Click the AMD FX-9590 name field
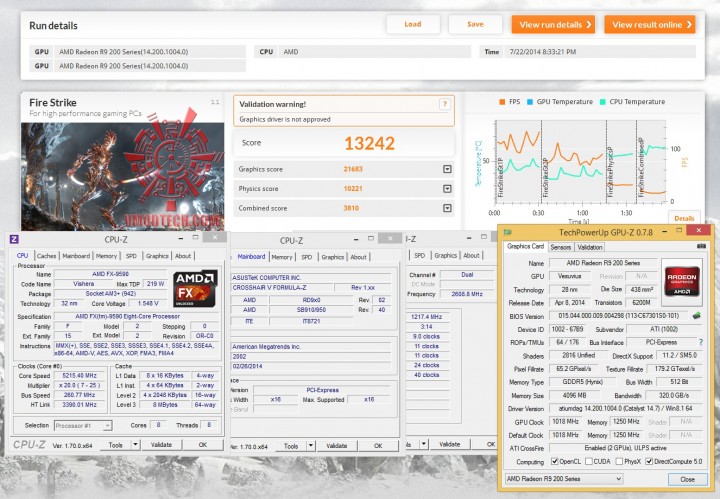 (x=112, y=274)
